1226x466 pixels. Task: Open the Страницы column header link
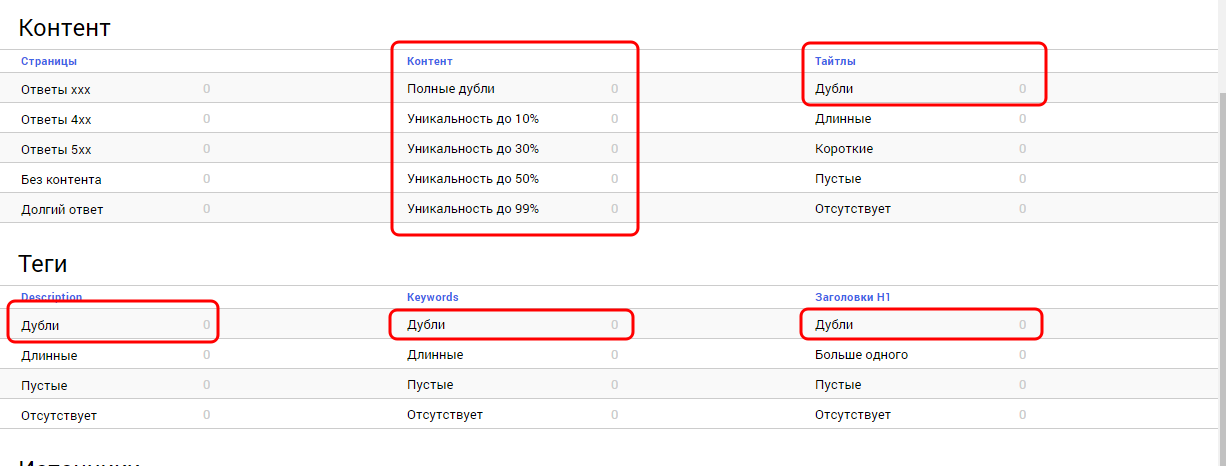[x=49, y=61]
